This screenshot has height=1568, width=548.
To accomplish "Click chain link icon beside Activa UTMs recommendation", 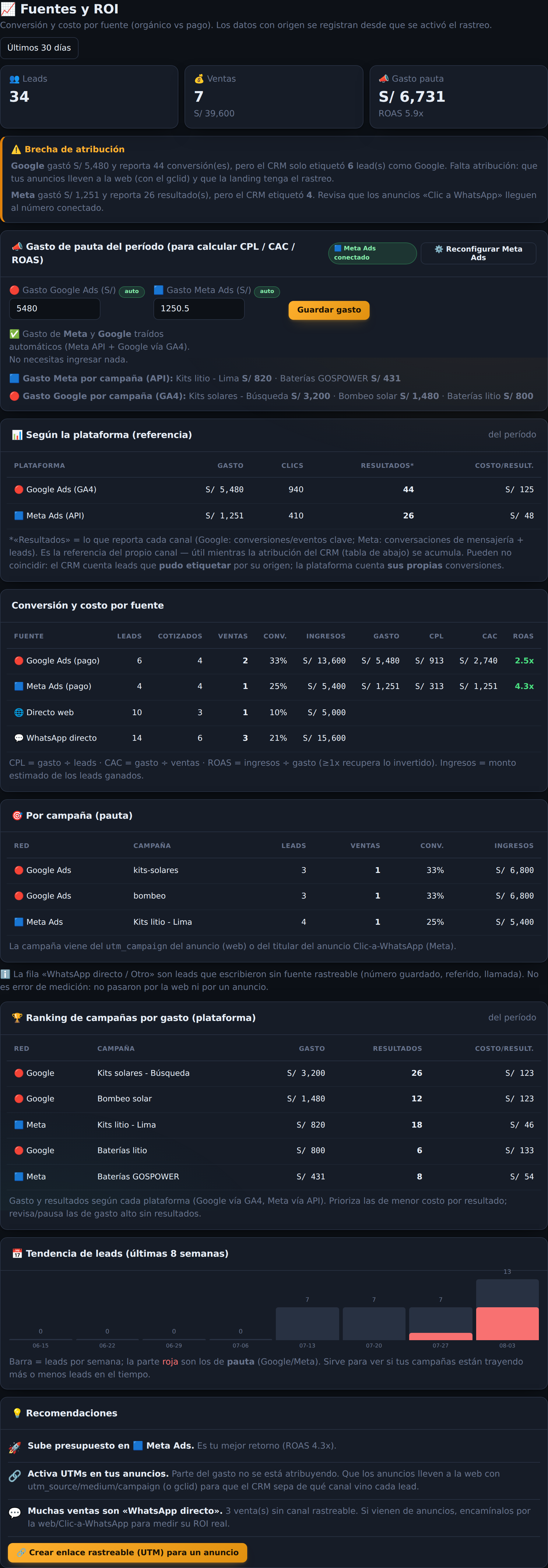I will pyautogui.click(x=15, y=1475).
